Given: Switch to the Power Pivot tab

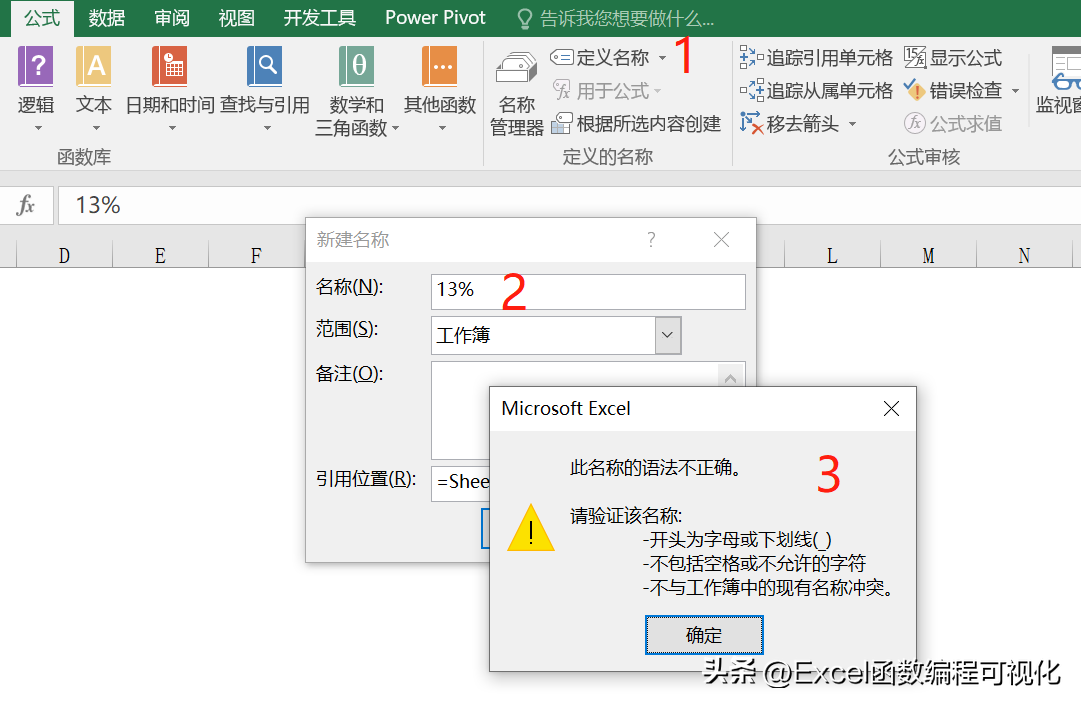Looking at the screenshot, I should point(435,18).
